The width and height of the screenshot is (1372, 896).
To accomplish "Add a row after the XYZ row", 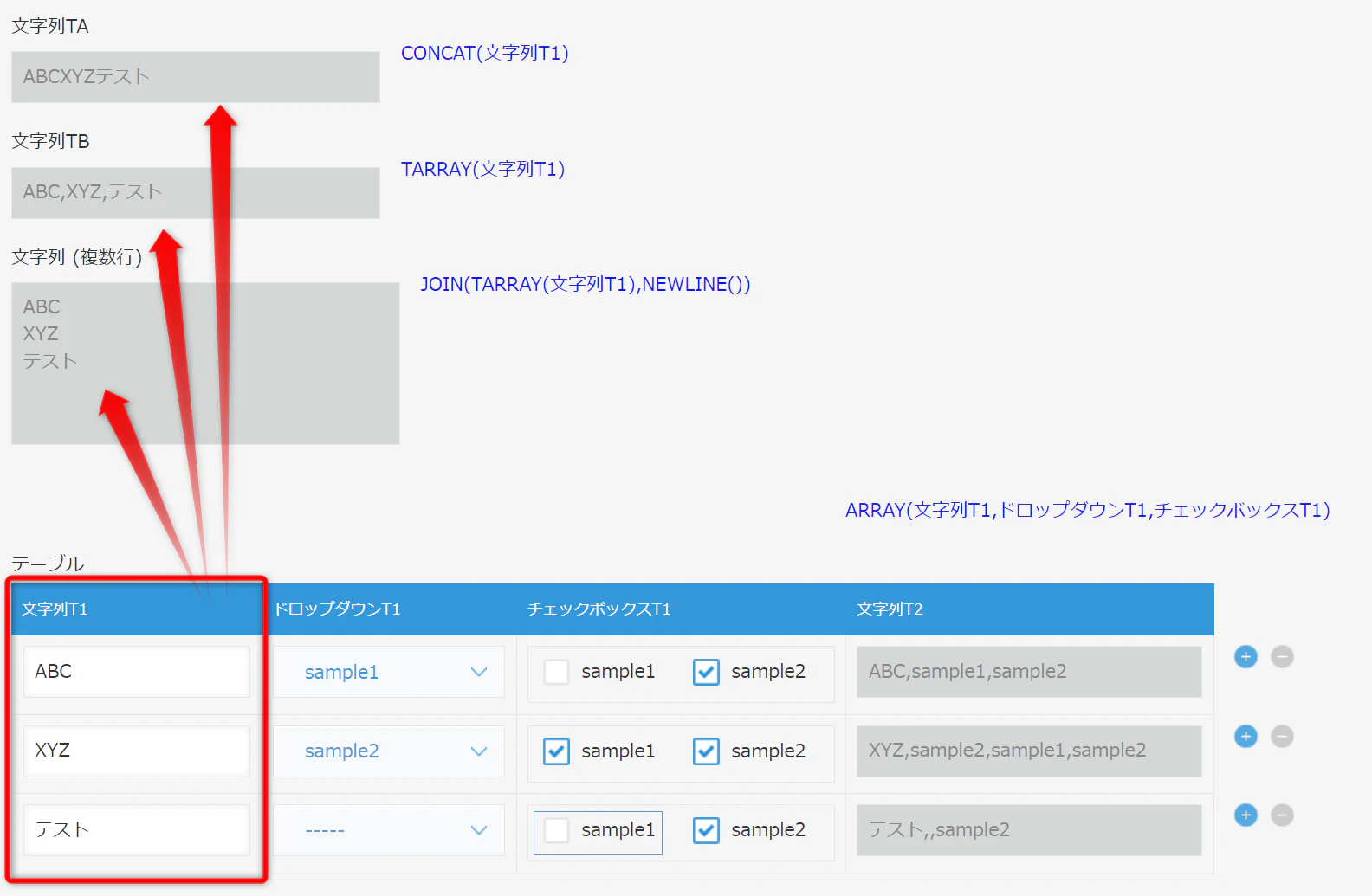I will click(1246, 737).
